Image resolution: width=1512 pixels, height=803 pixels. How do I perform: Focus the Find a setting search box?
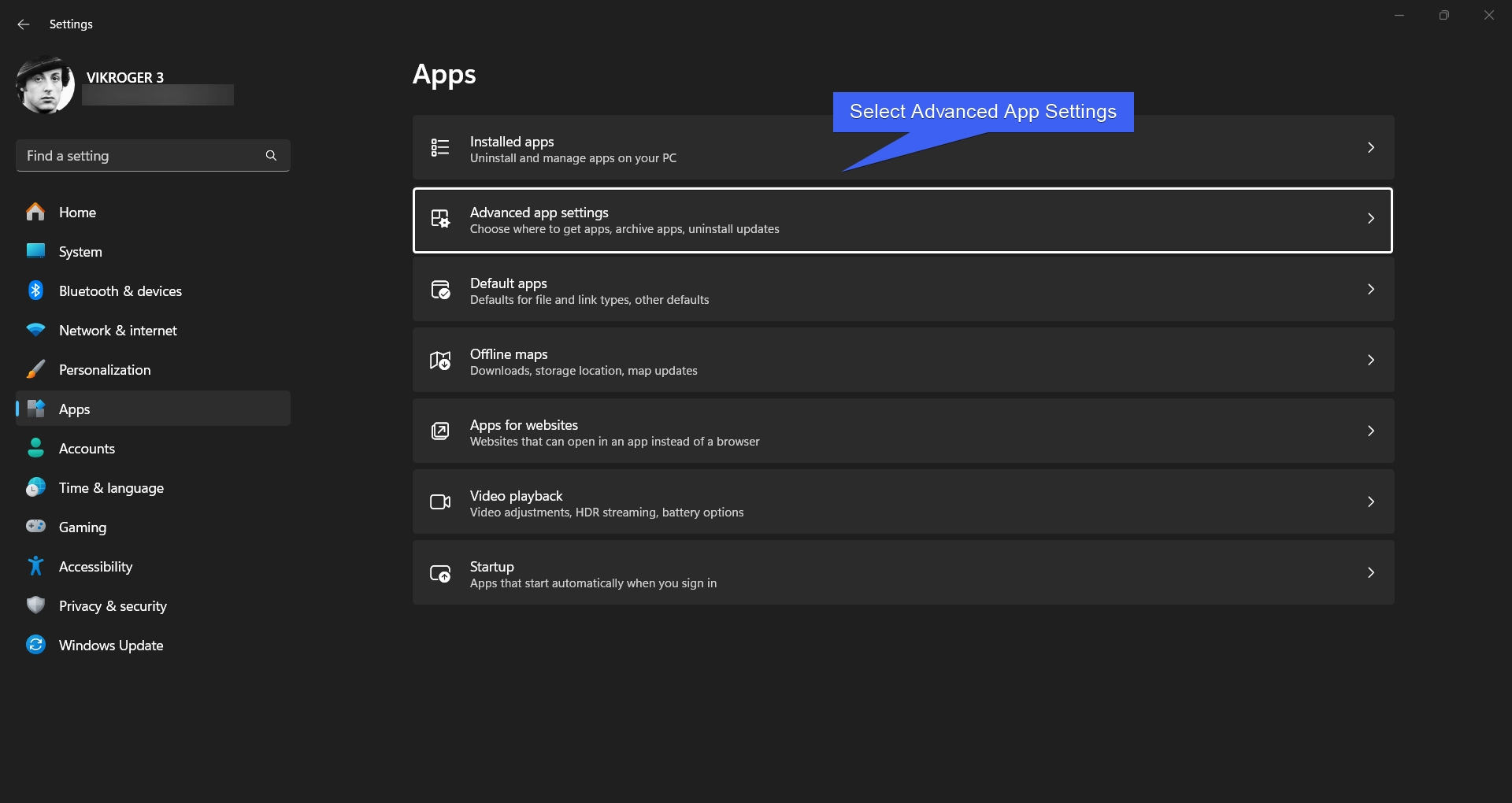click(x=142, y=156)
